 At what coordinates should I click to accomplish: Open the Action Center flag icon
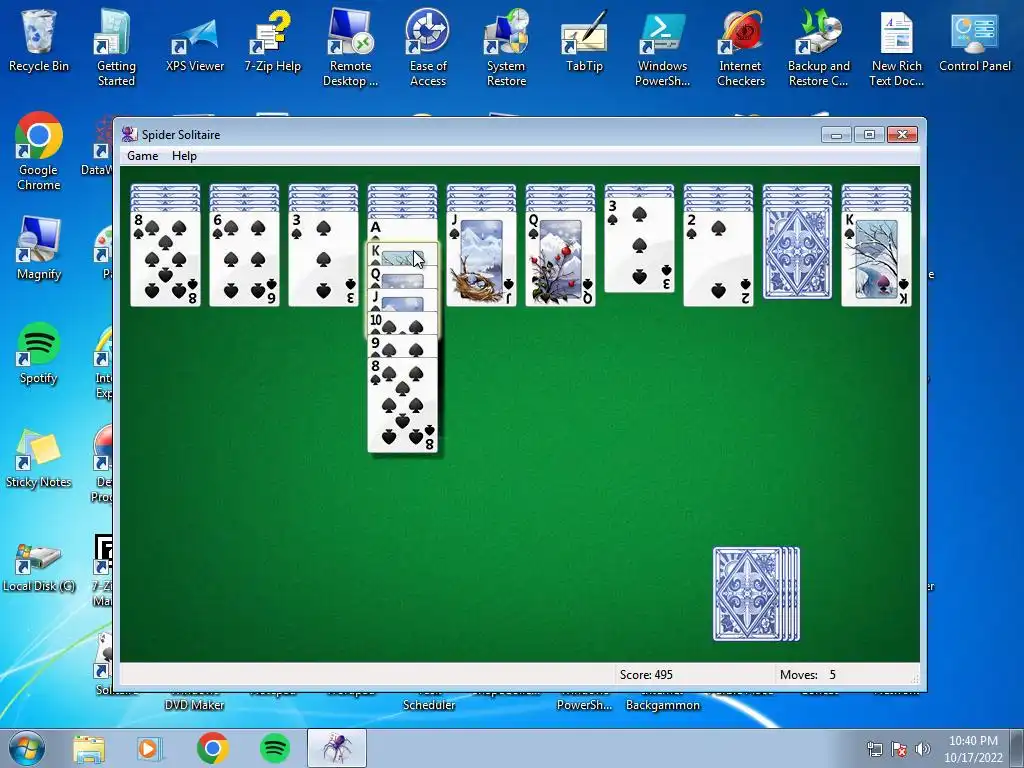tap(899, 749)
